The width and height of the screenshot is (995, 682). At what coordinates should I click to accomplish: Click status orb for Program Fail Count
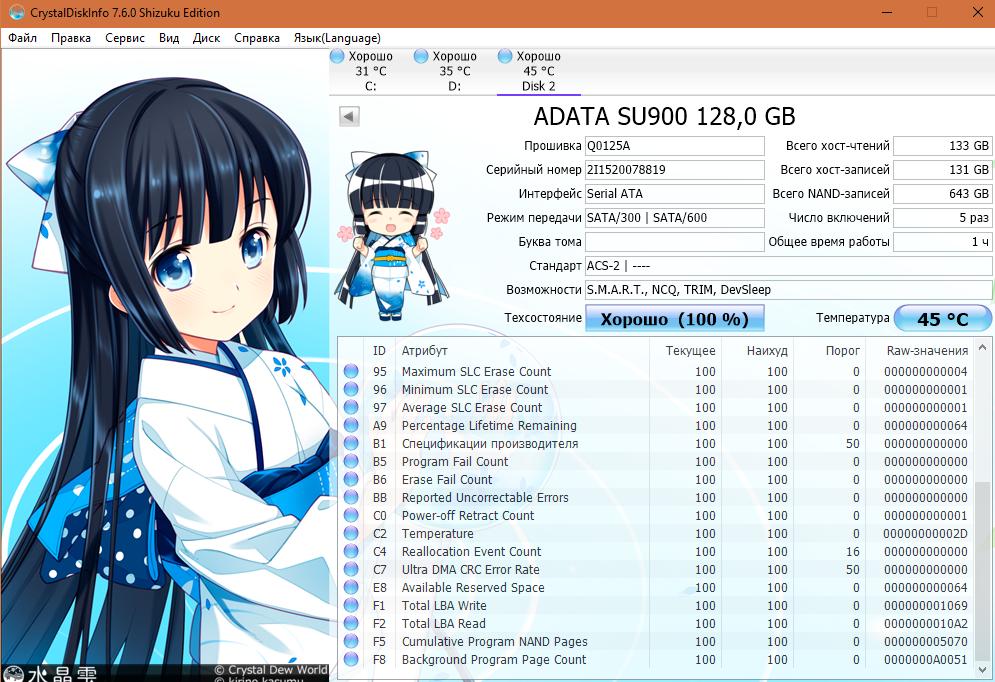(351, 461)
